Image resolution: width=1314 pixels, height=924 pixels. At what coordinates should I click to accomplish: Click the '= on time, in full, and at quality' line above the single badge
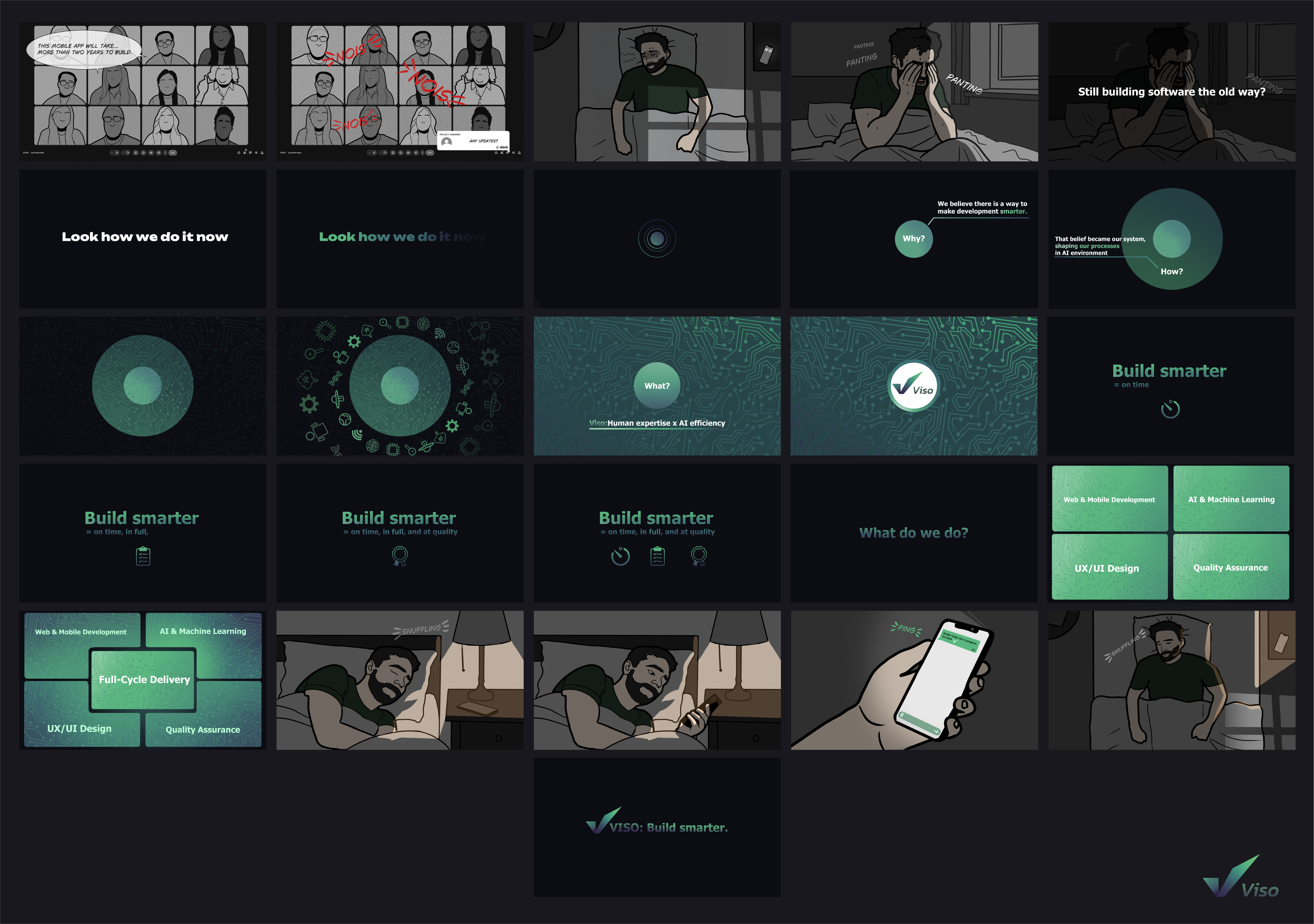(x=400, y=531)
